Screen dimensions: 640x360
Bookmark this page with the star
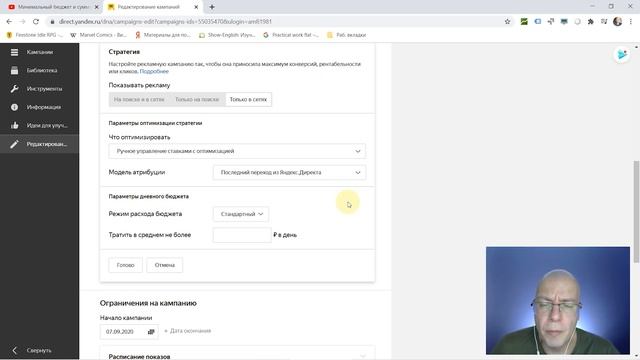point(507,22)
